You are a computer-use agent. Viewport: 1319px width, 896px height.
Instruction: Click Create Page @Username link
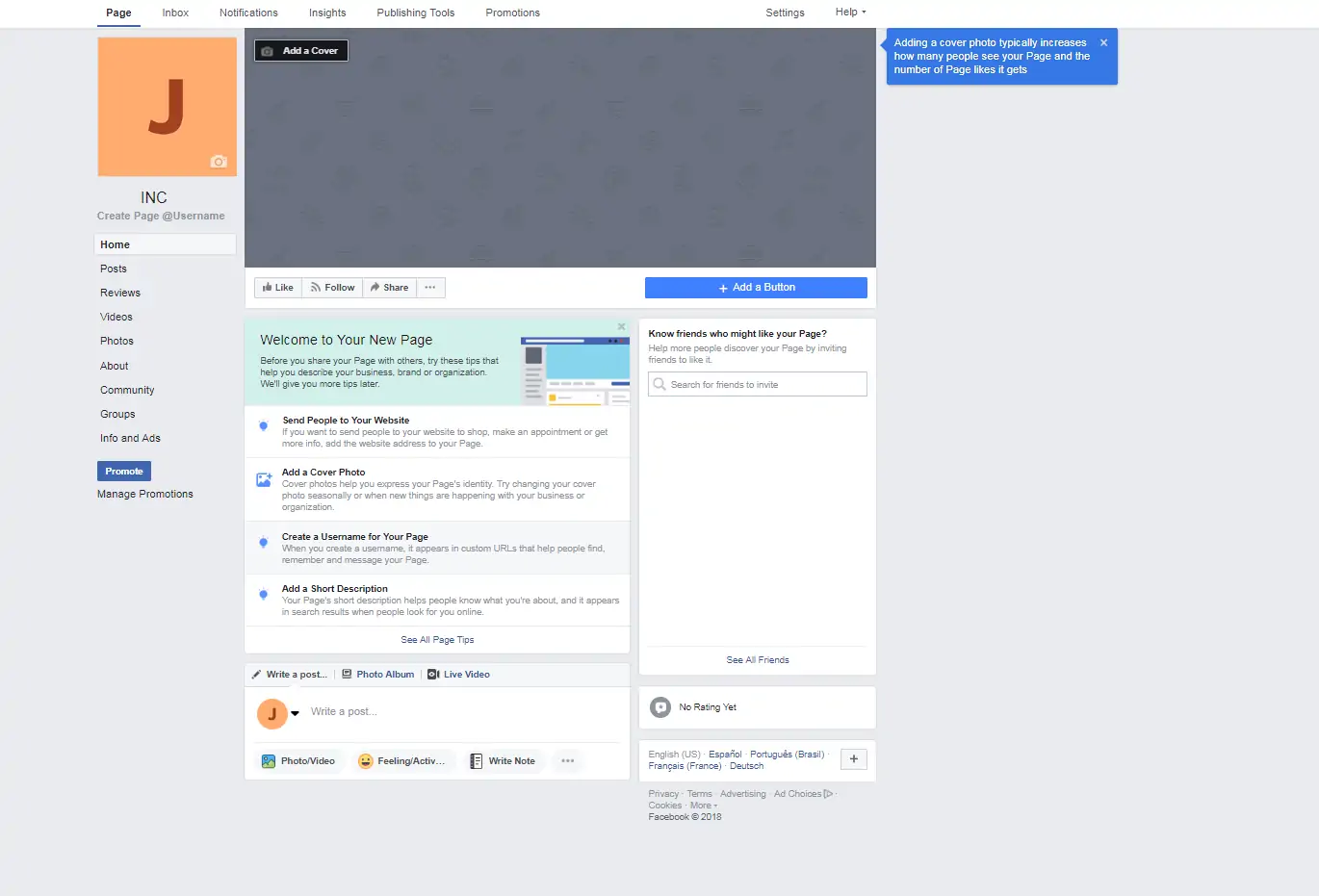[161, 217]
